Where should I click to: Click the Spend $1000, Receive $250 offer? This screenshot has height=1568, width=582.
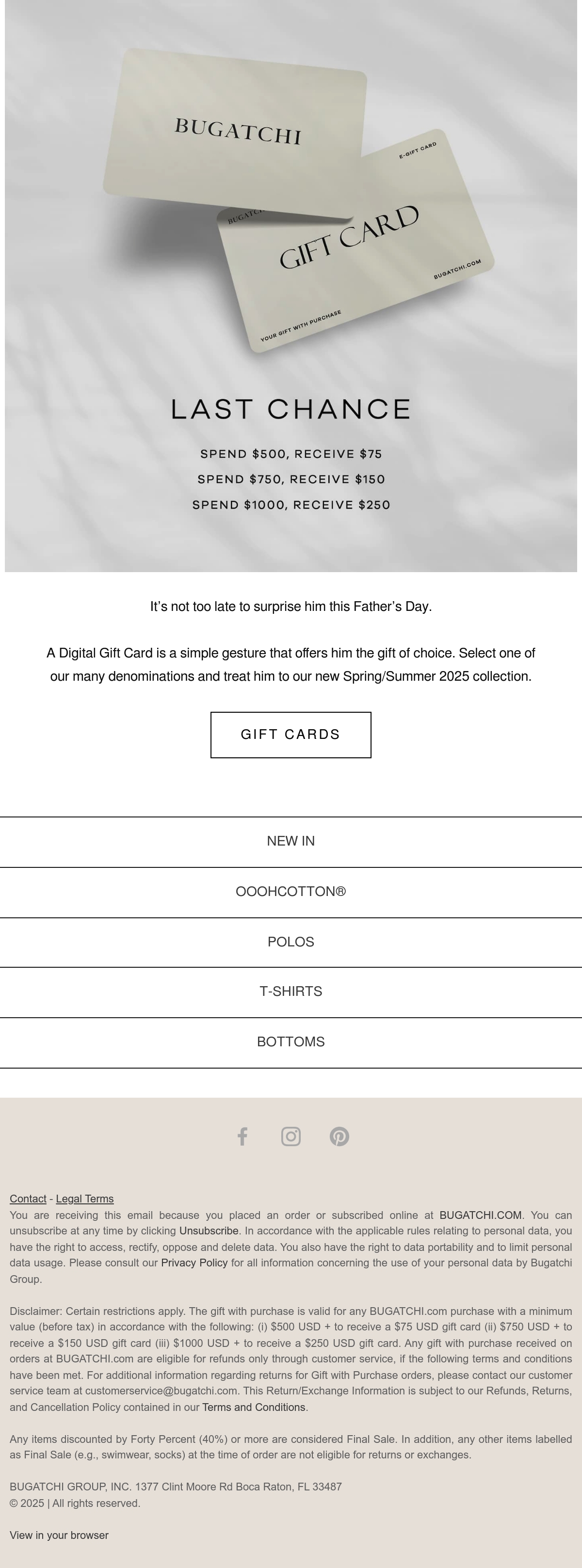291,505
